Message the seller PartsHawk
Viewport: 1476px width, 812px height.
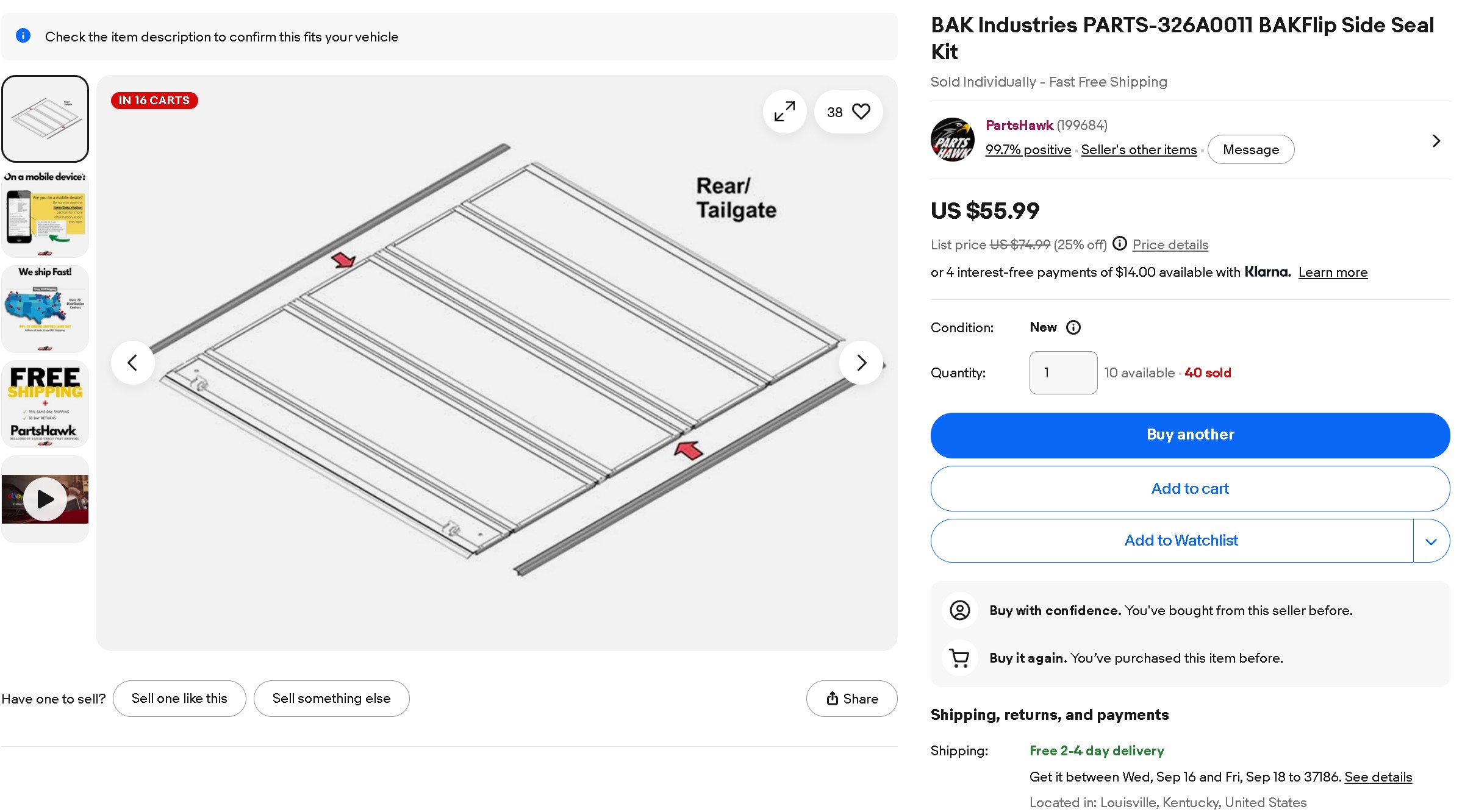[x=1250, y=149]
